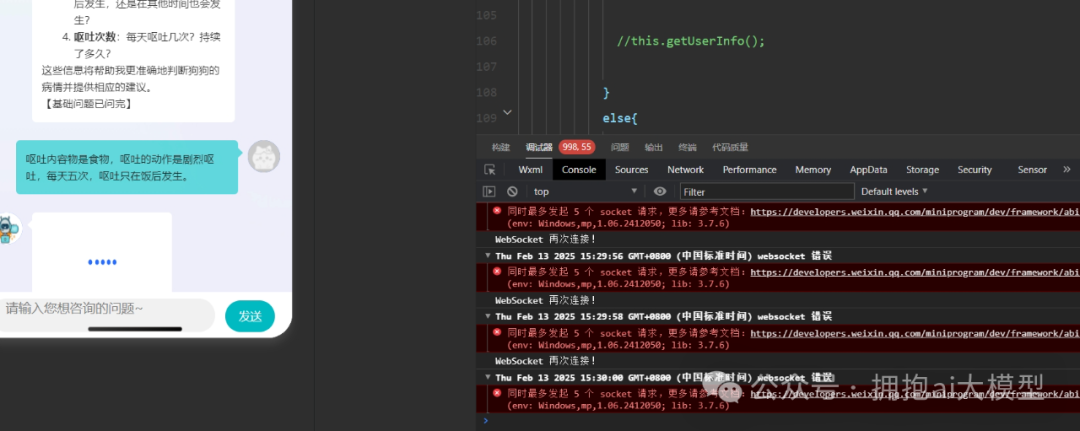1080x431 pixels.
Task: Open the Default levels dropdown
Action: point(894,191)
